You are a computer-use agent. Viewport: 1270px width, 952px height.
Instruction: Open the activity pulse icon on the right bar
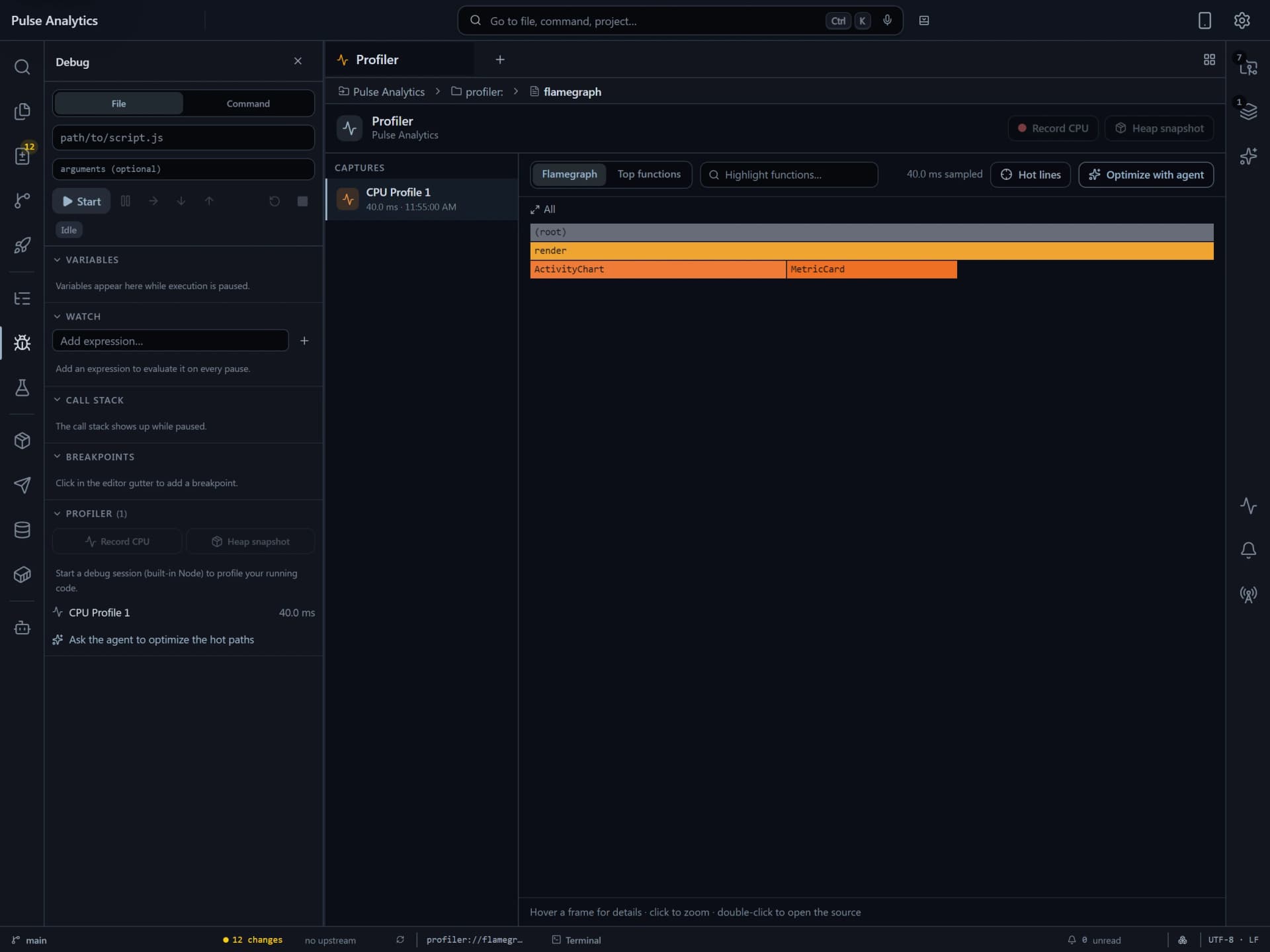[1248, 505]
